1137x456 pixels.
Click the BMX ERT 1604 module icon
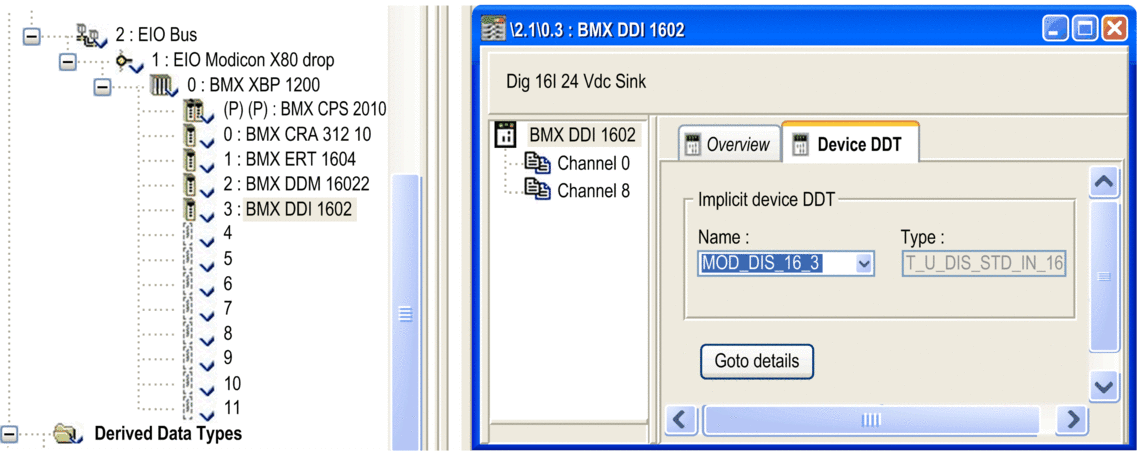coord(197,161)
